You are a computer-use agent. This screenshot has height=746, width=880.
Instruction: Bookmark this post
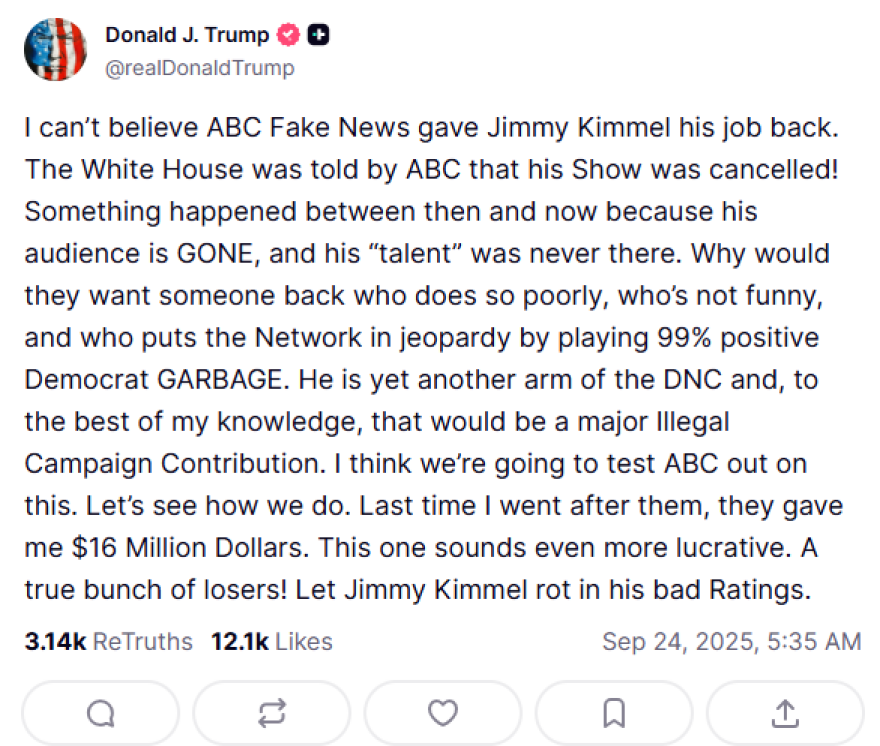click(614, 713)
